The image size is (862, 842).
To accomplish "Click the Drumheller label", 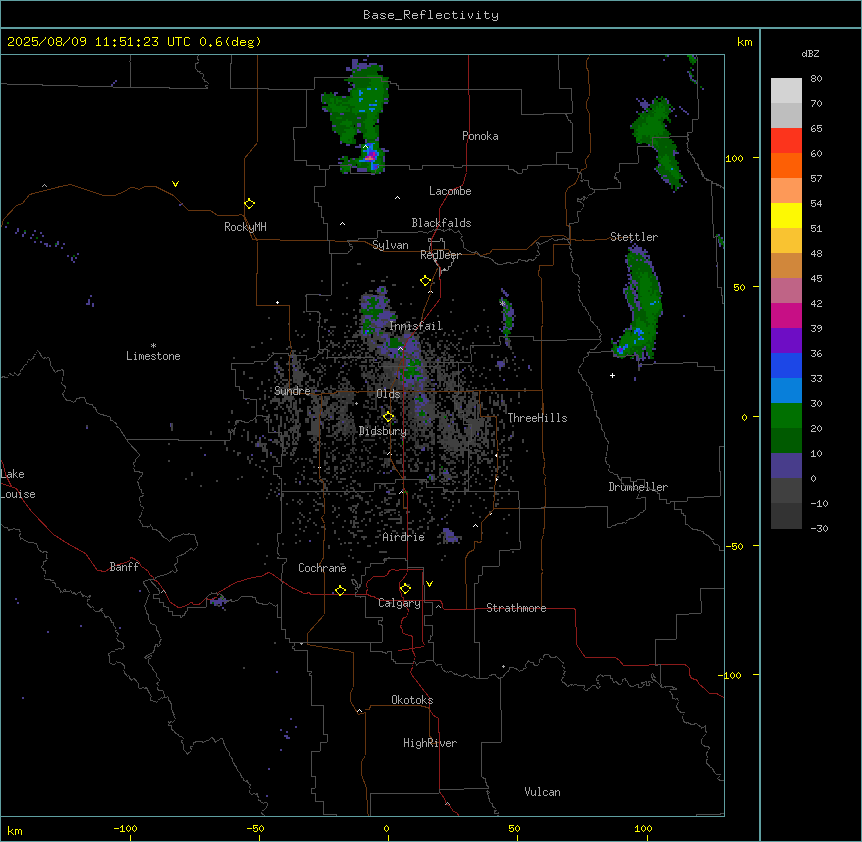I will [x=638, y=487].
